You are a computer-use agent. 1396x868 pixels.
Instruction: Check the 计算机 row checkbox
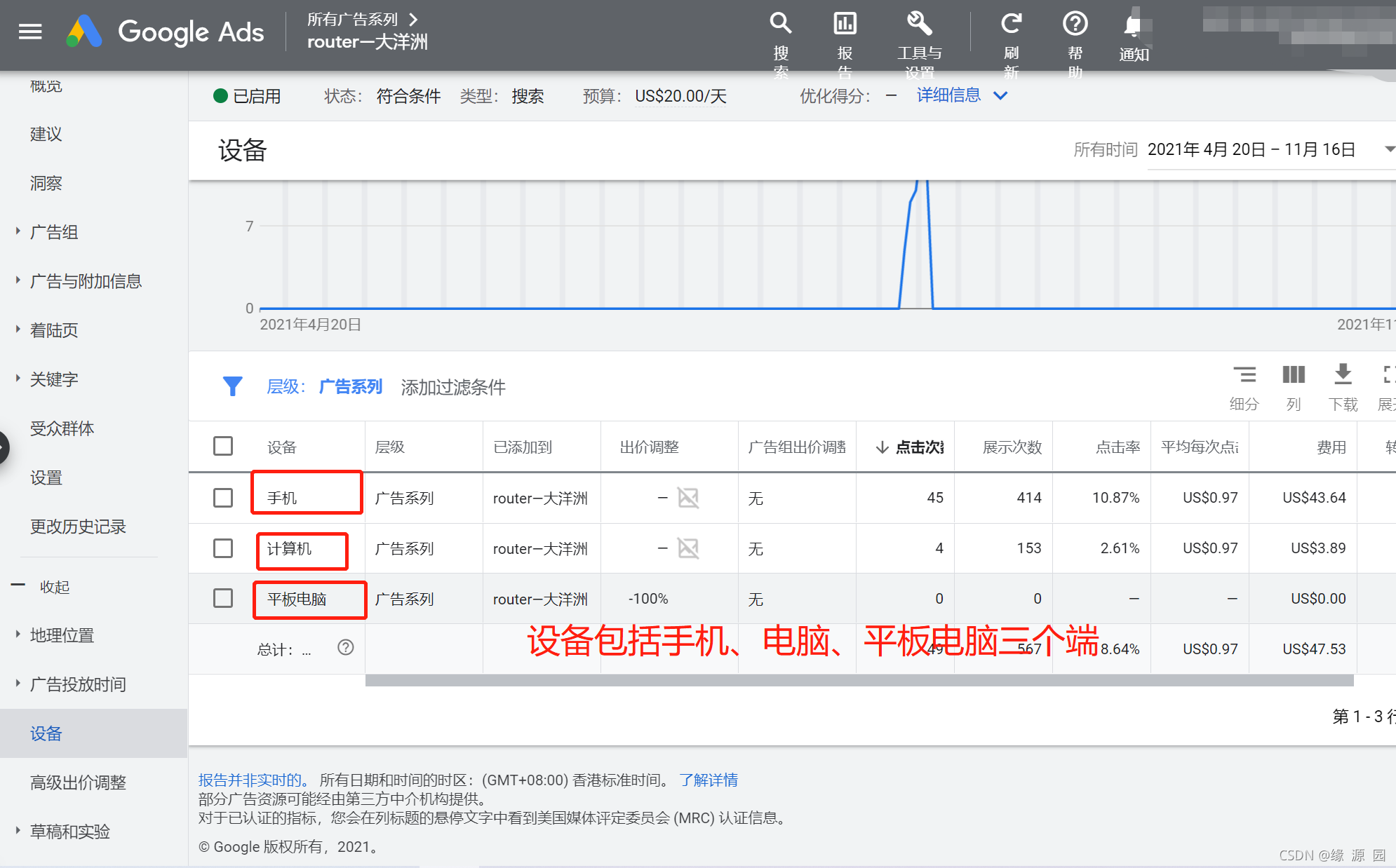pos(223,548)
